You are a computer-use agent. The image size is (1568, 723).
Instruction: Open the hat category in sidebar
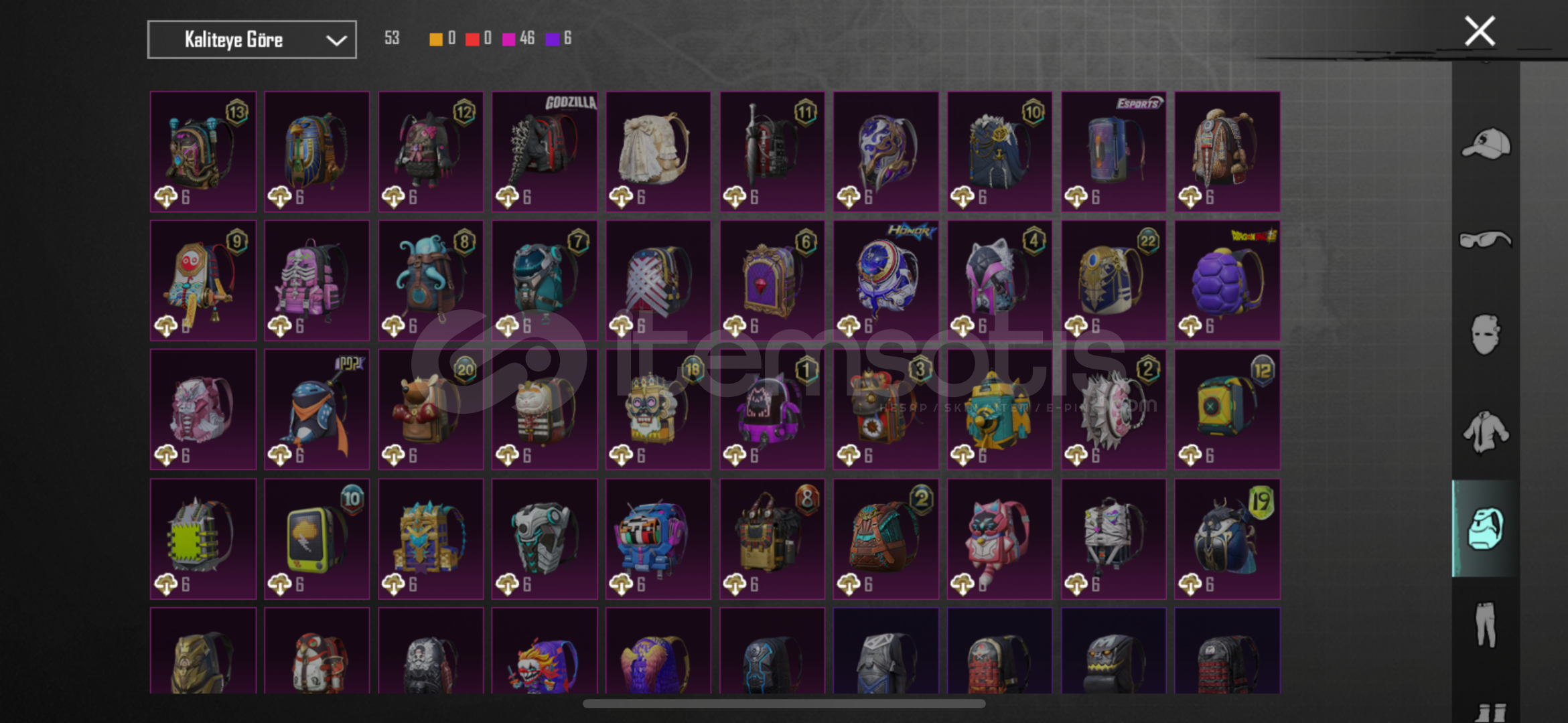[1486, 144]
